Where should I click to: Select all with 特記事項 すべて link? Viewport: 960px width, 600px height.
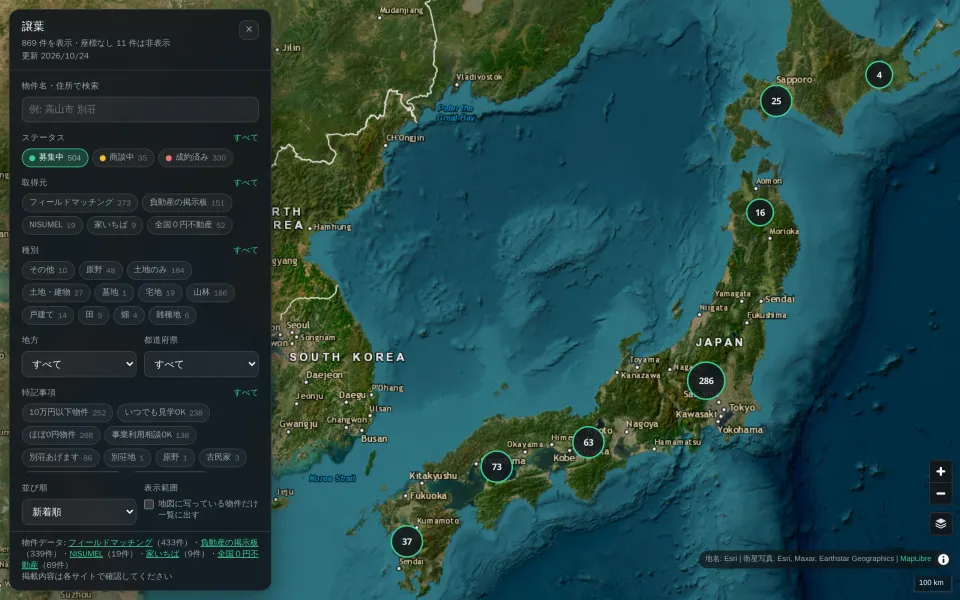(x=246, y=392)
